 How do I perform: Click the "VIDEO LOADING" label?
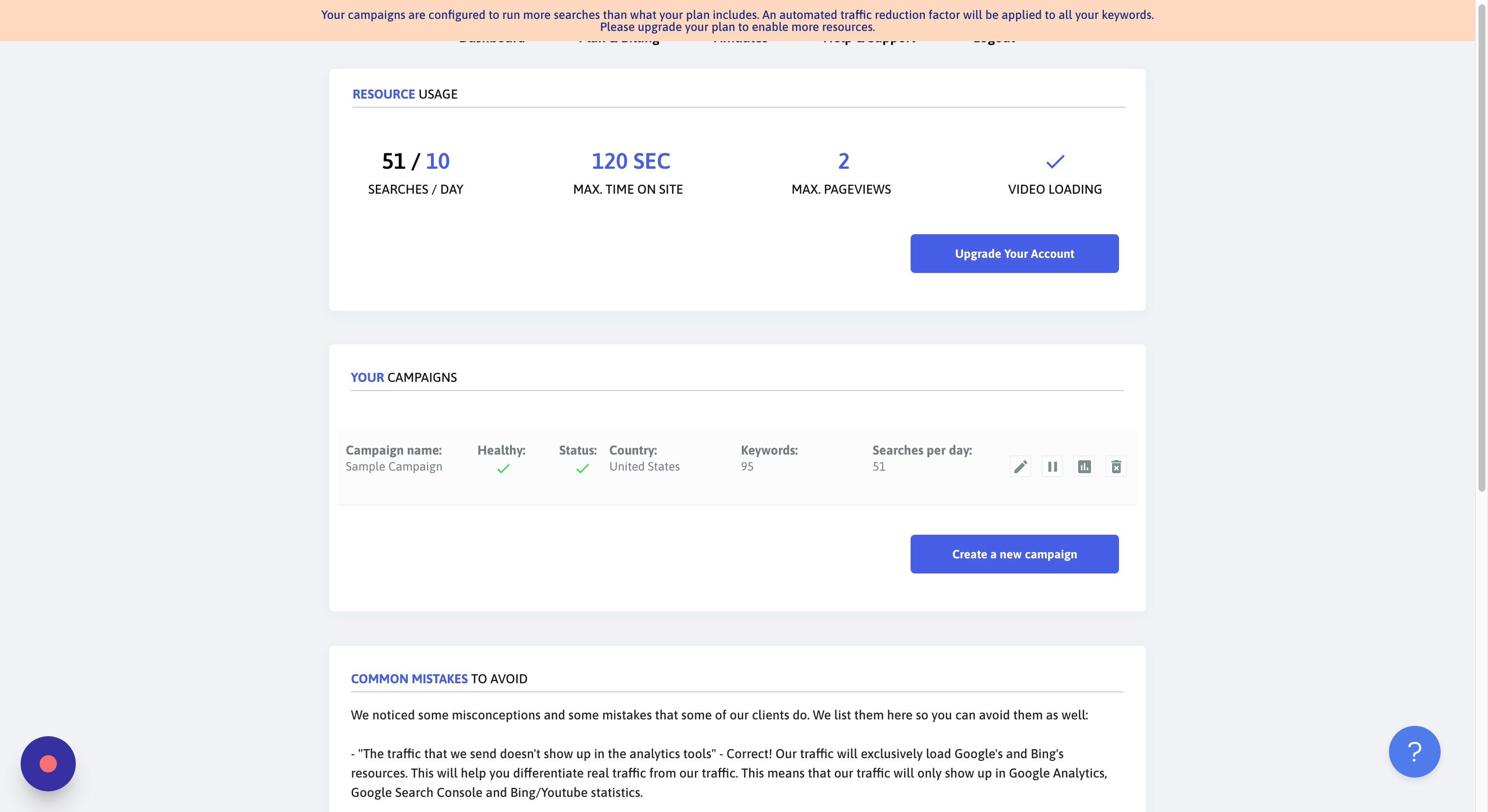(x=1055, y=189)
